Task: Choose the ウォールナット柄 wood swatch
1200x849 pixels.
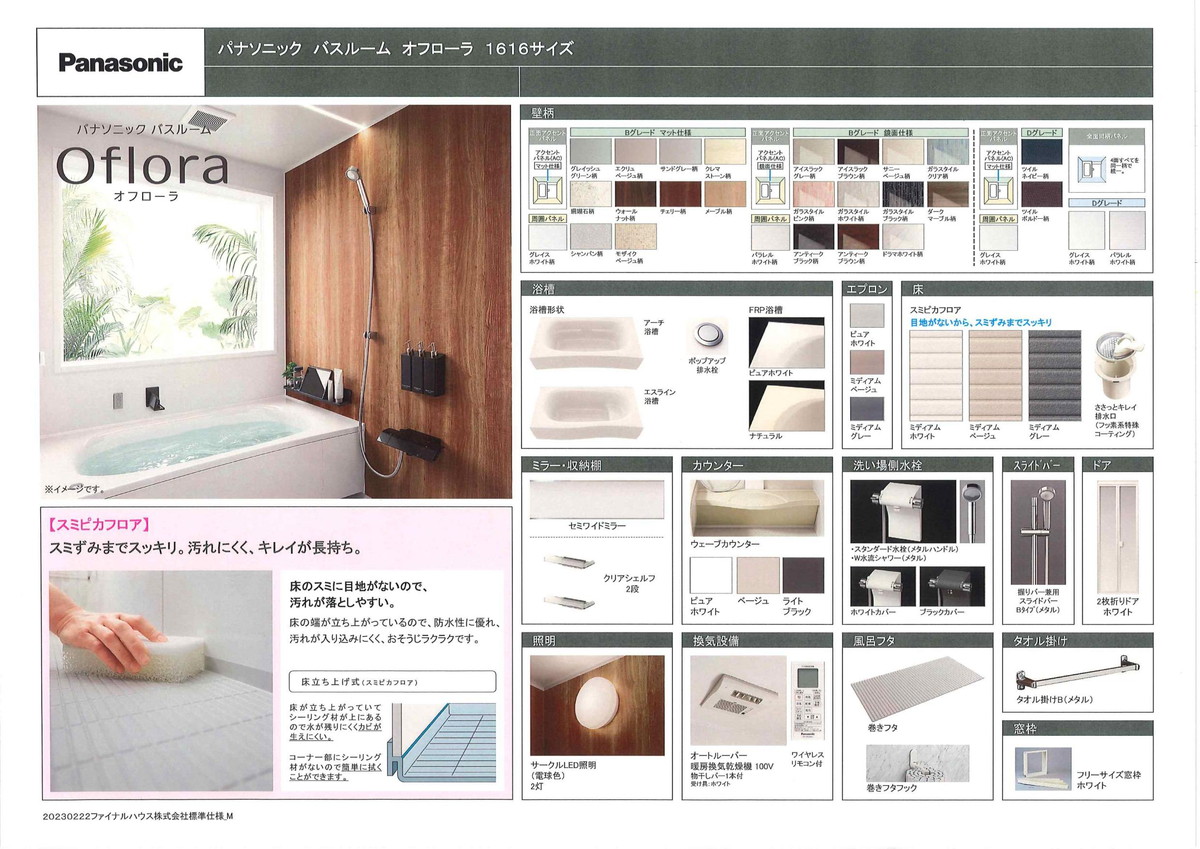Action: (x=634, y=193)
